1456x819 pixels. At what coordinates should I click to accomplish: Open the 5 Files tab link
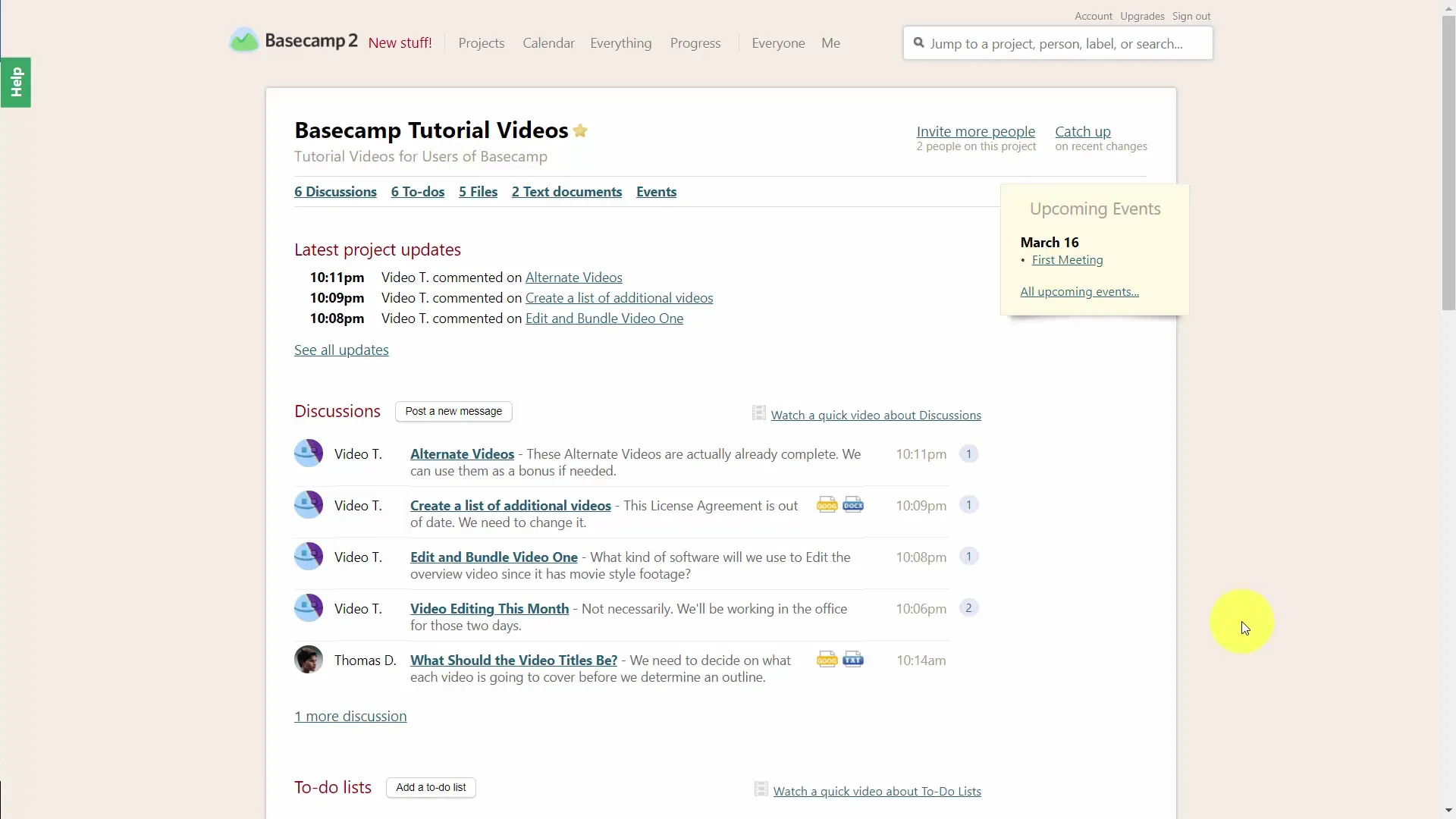tap(478, 192)
